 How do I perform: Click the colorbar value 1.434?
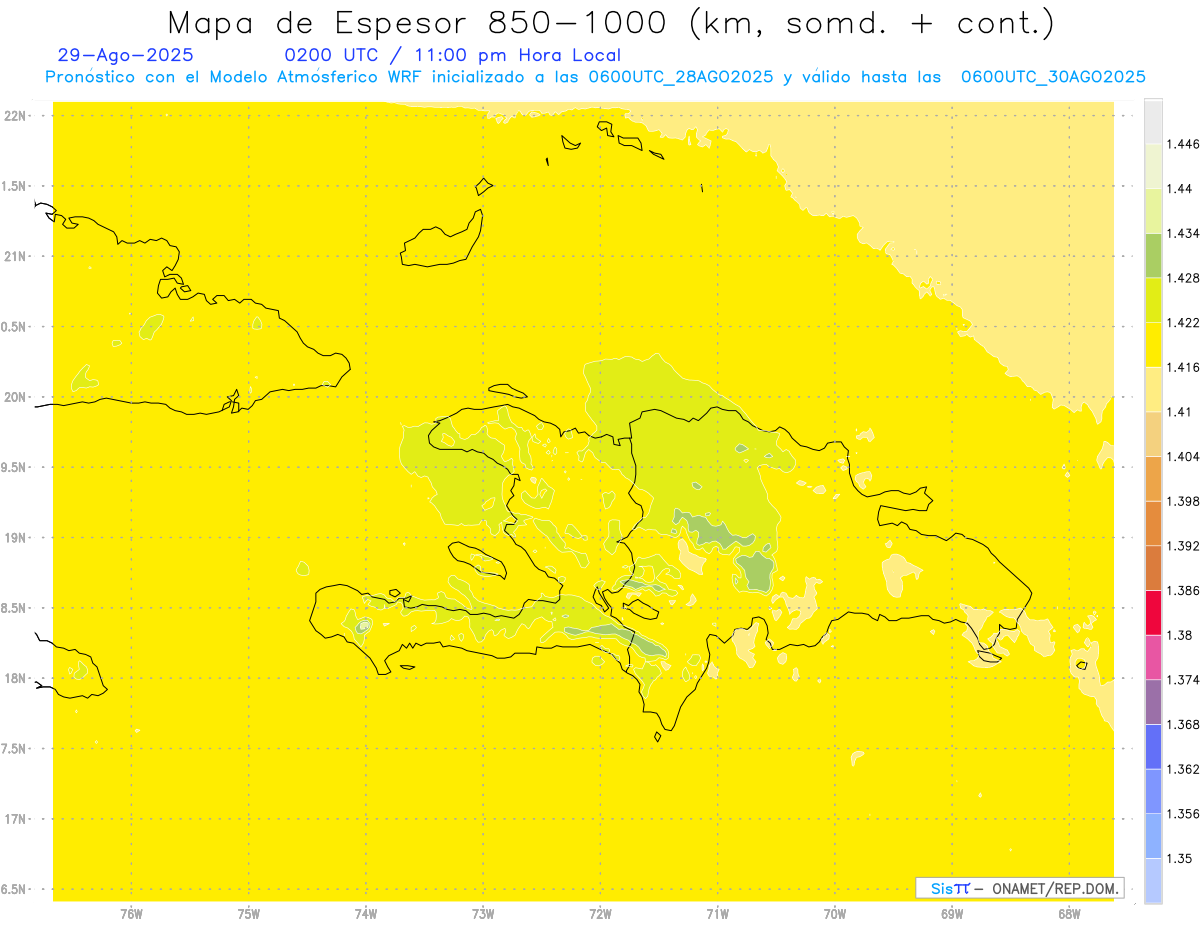(1183, 233)
